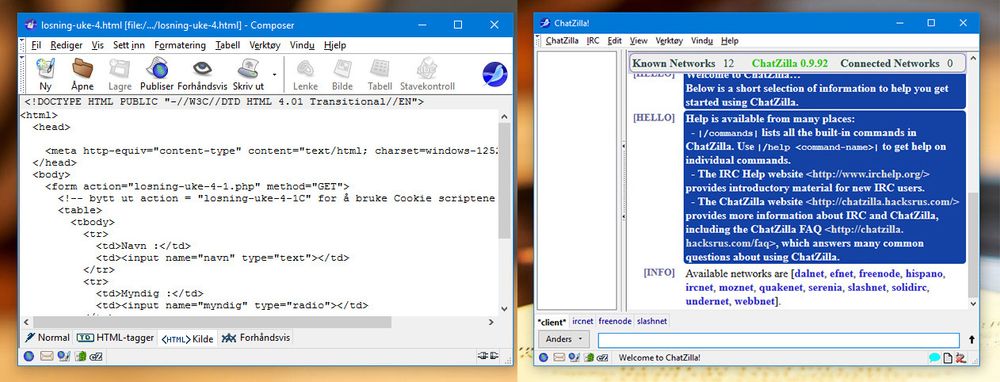The image size is (1000, 382).
Task: Open the Rediger menu
Action: coord(66,45)
